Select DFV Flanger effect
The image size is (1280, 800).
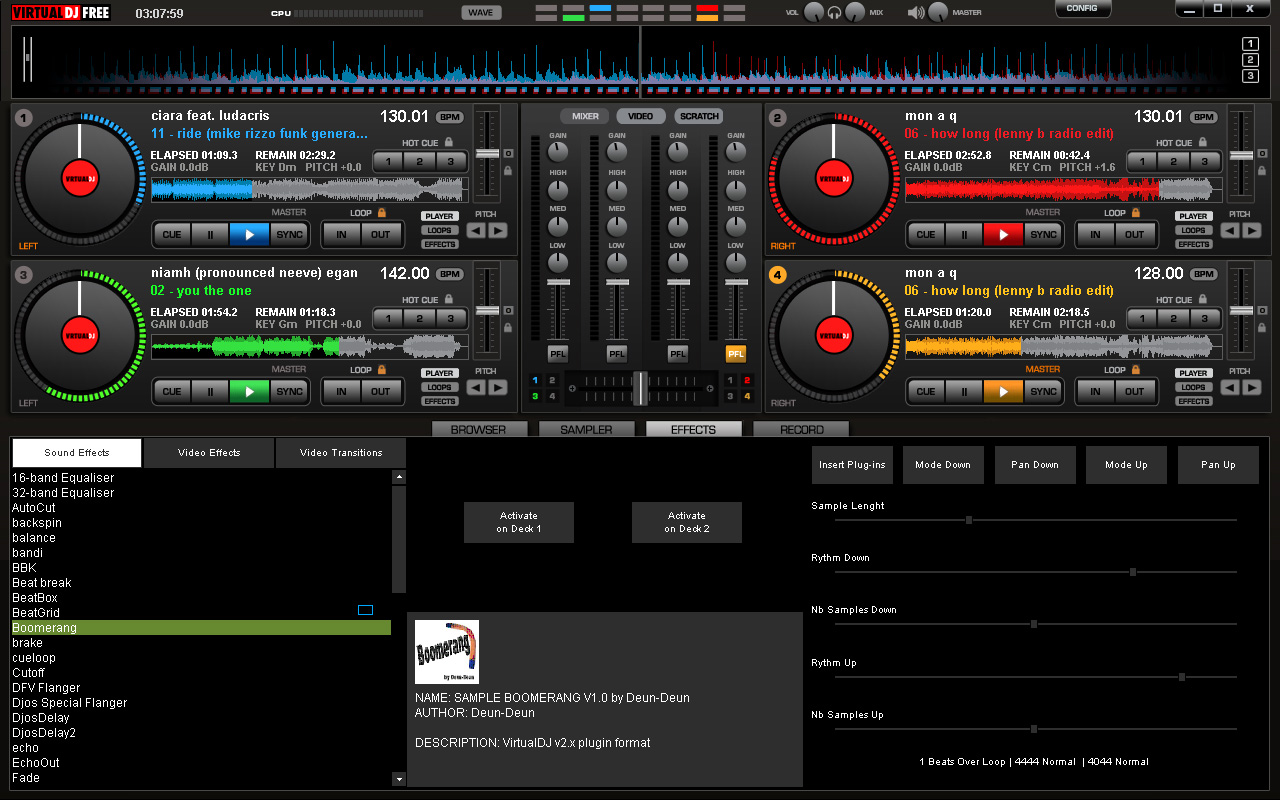(201, 688)
